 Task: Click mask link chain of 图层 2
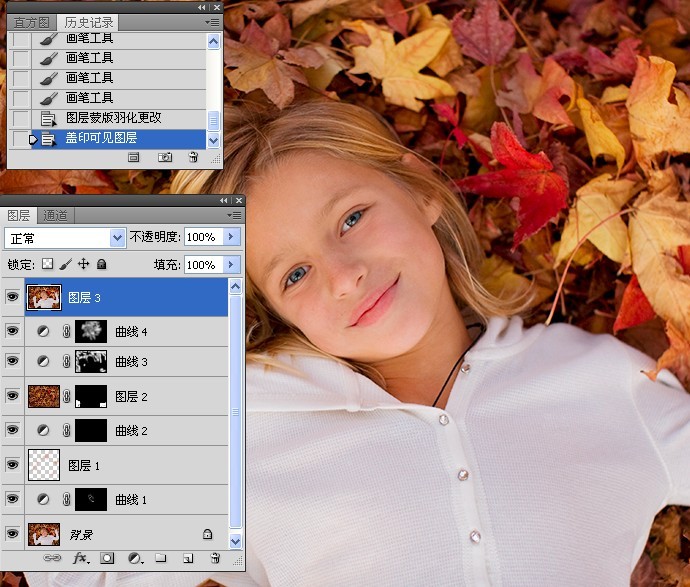66,396
